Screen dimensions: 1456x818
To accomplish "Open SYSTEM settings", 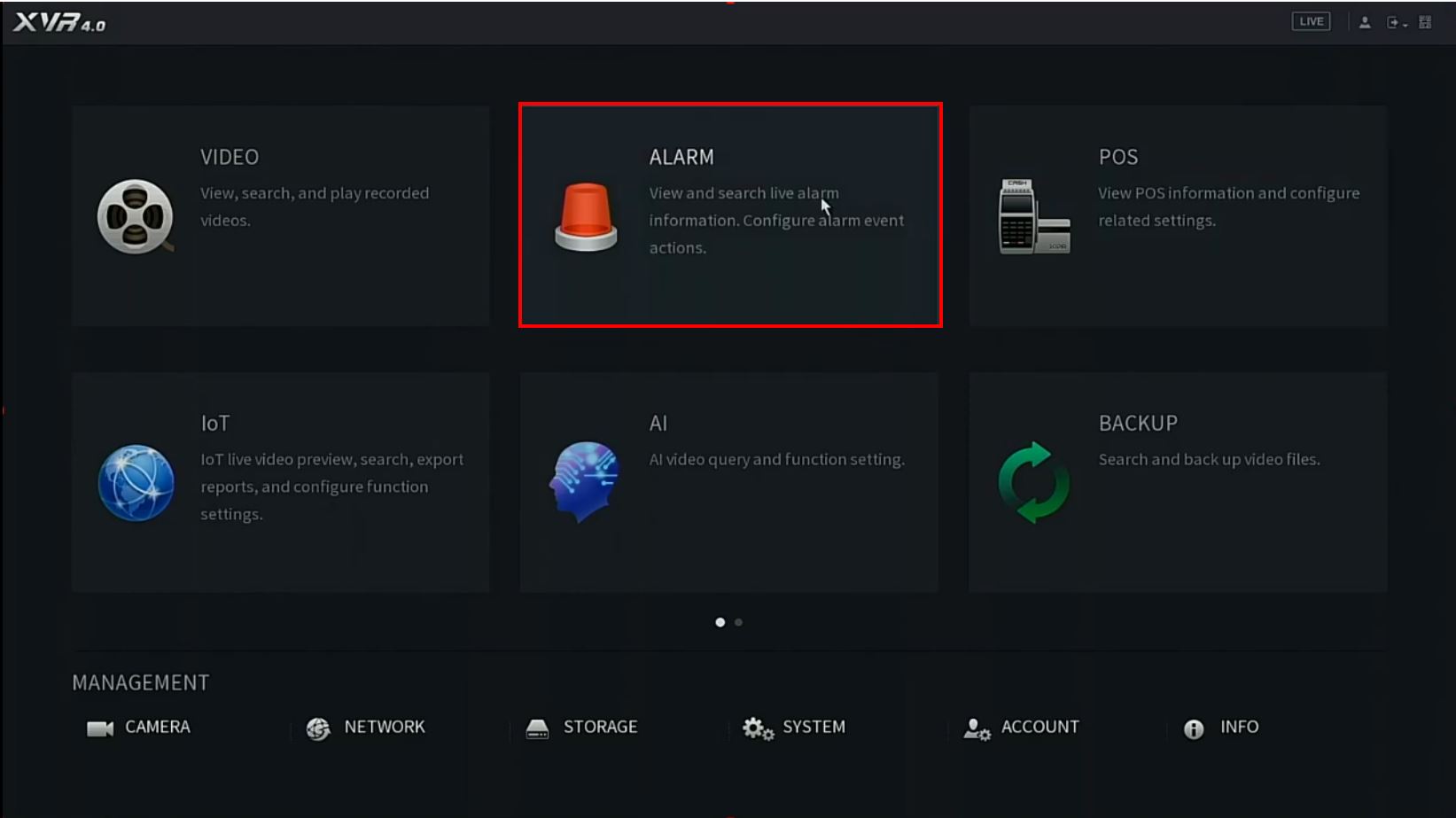I will coord(794,728).
